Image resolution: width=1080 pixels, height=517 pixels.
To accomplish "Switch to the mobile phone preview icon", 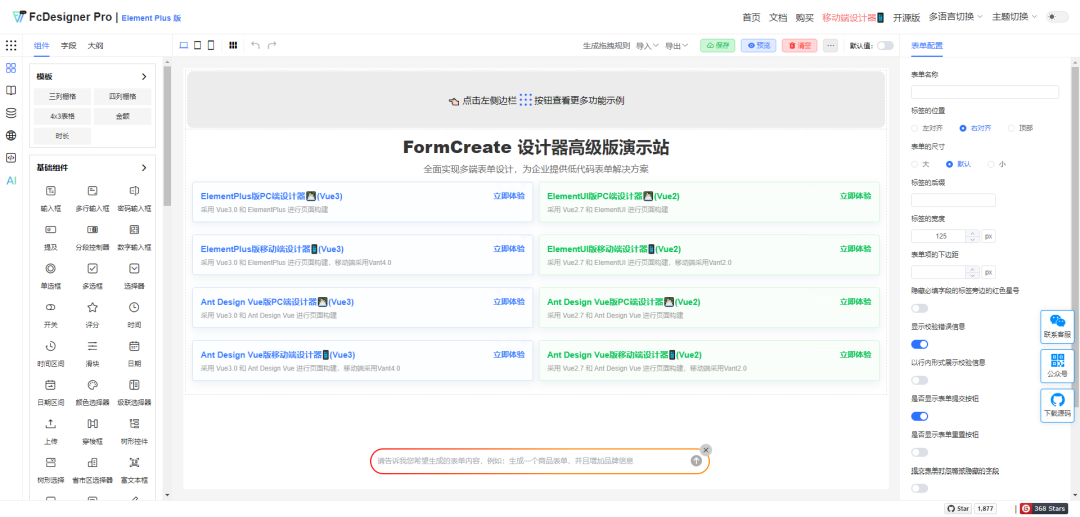I will pos(211,45).
